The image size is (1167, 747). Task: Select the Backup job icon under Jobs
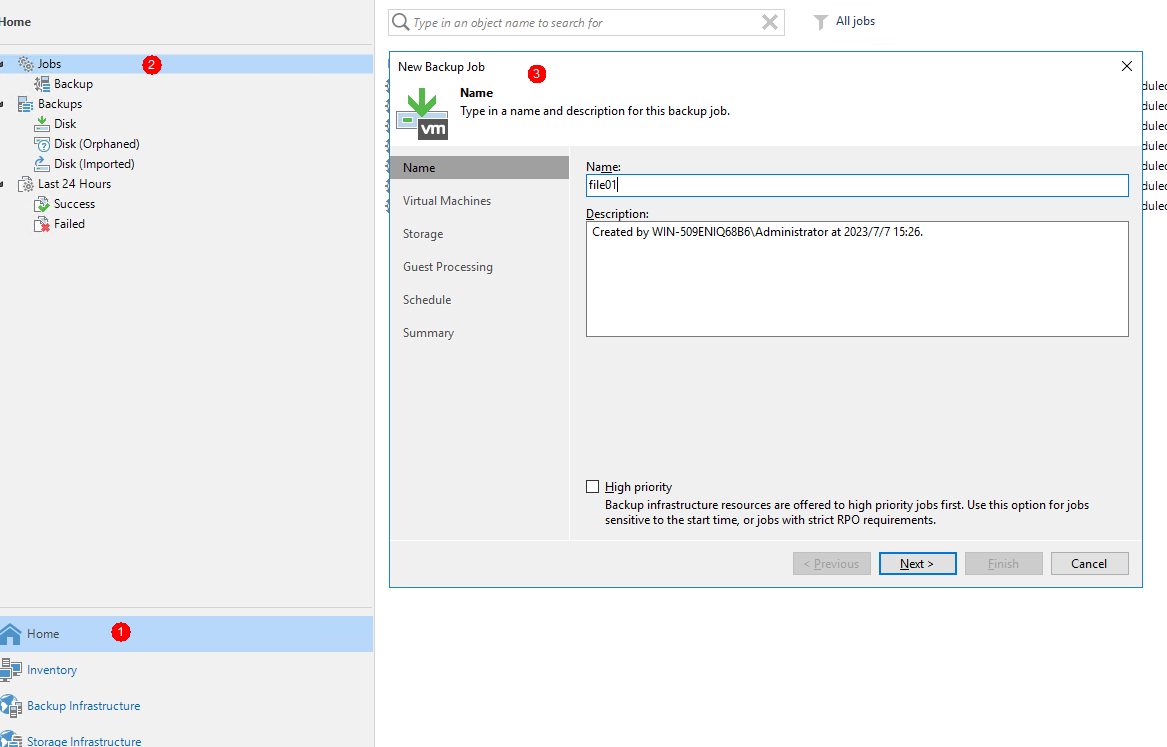(42, 84)
